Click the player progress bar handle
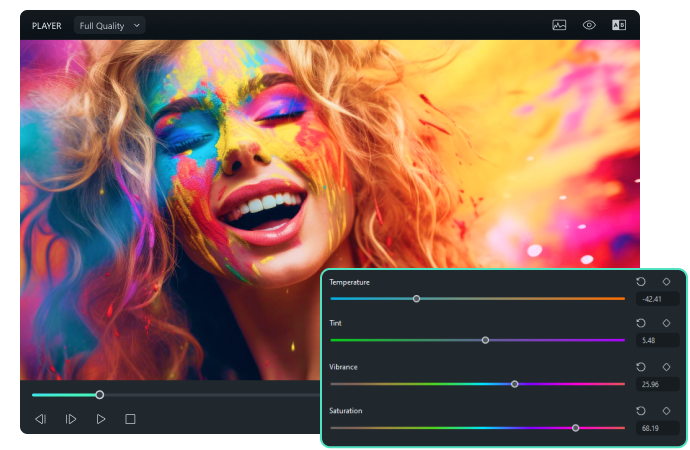This screenshot has width=690, height=450. point(100,395)
